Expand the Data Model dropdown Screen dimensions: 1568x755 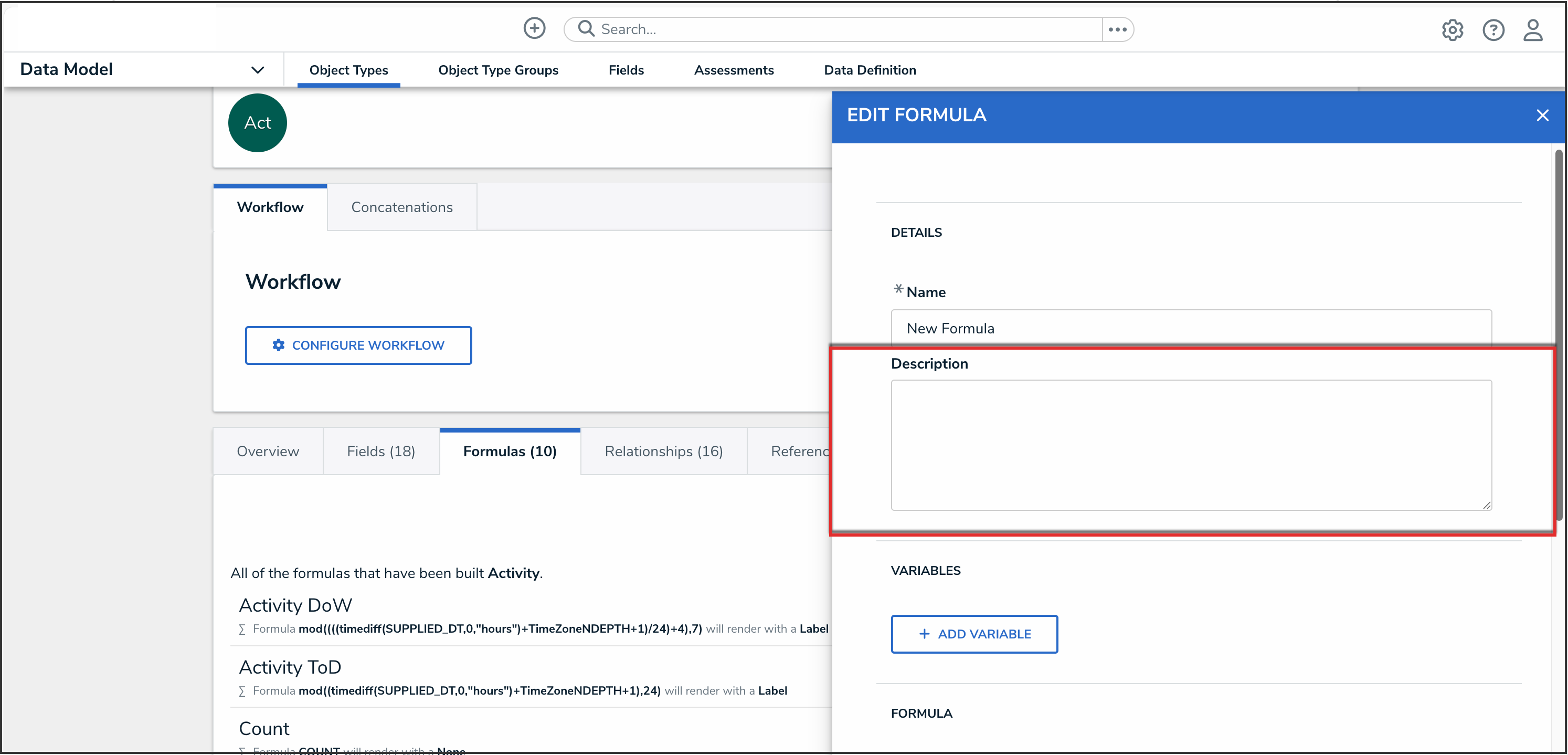tap(258, 70)
